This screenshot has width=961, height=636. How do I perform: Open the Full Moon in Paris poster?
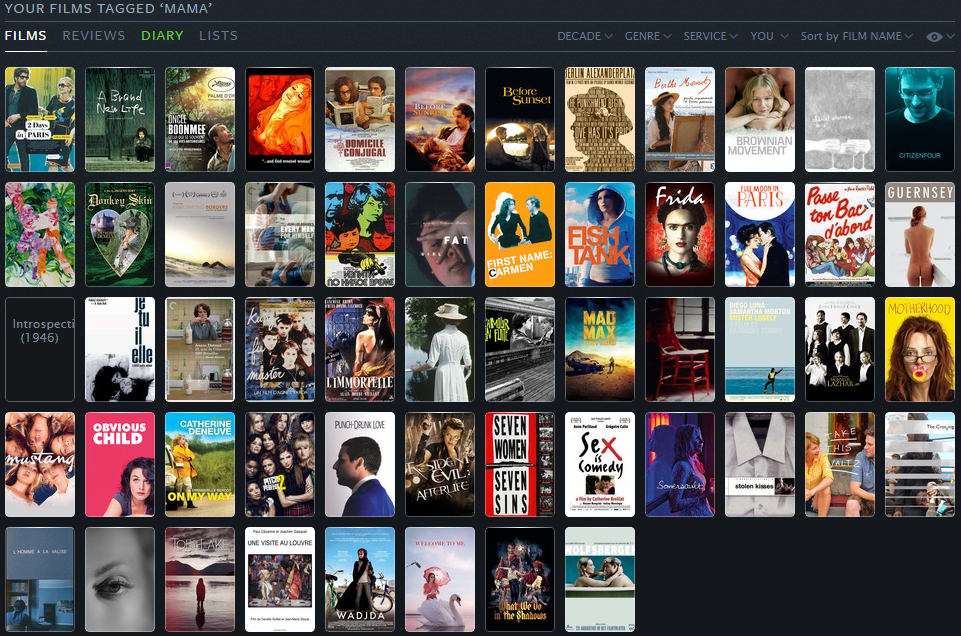coord(760,235)
